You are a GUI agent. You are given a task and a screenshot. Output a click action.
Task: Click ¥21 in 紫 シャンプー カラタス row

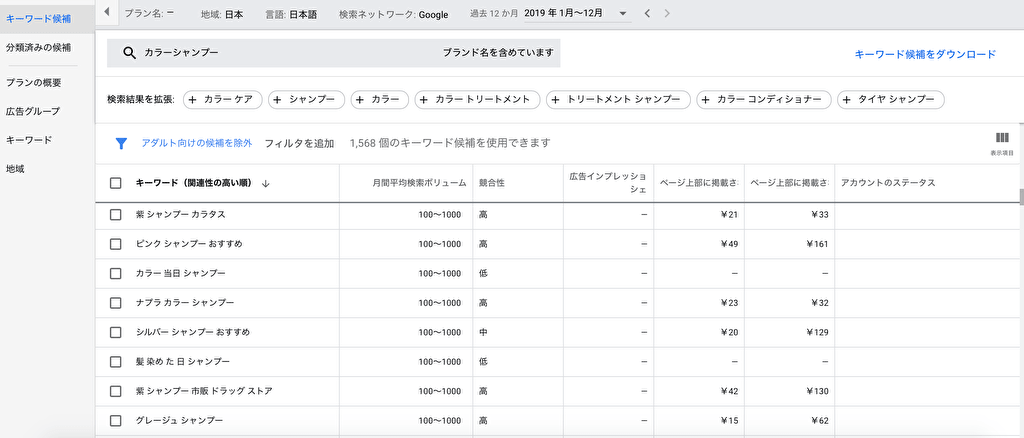[x=729, y=215]
